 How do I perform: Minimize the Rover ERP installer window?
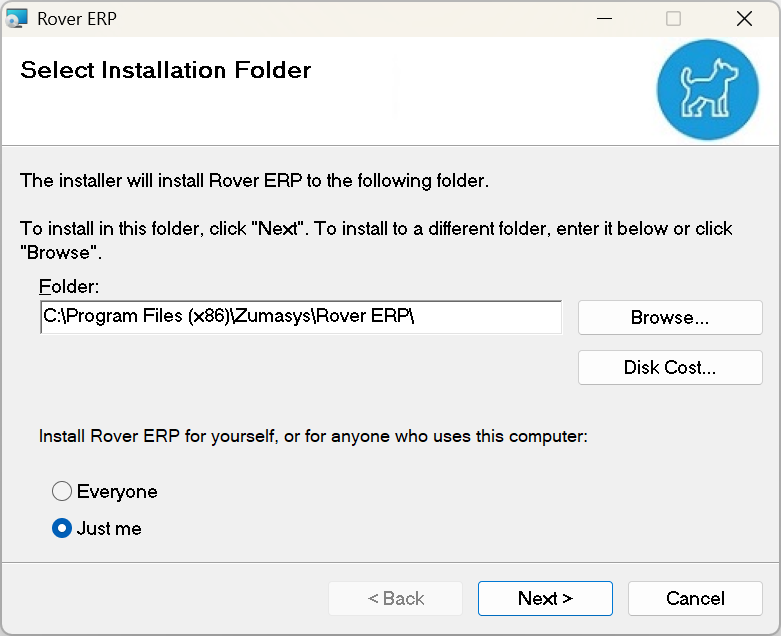(x=604, y=19)
